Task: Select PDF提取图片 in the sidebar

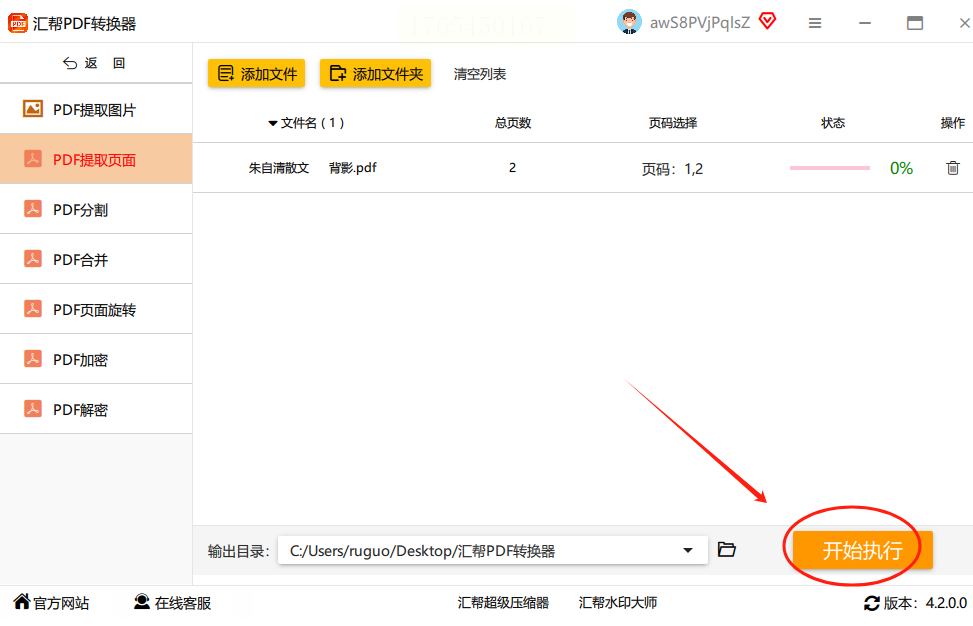Action: 96,109
